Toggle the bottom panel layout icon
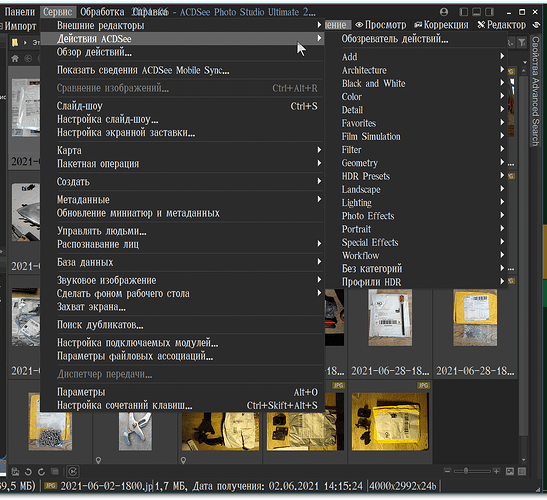This screenshot has height=500, width=547. click(x=477, y=12)
